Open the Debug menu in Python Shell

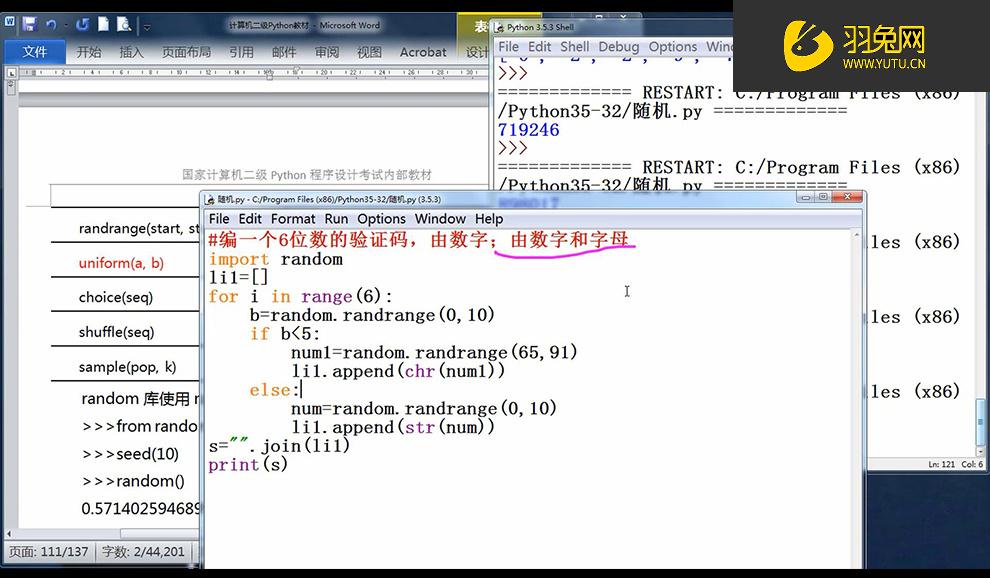tap(619, 46)
